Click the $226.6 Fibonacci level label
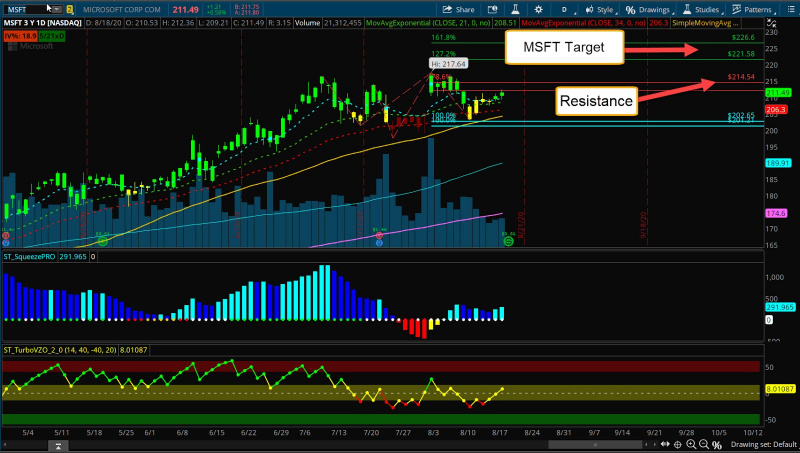 click(743, 37)
